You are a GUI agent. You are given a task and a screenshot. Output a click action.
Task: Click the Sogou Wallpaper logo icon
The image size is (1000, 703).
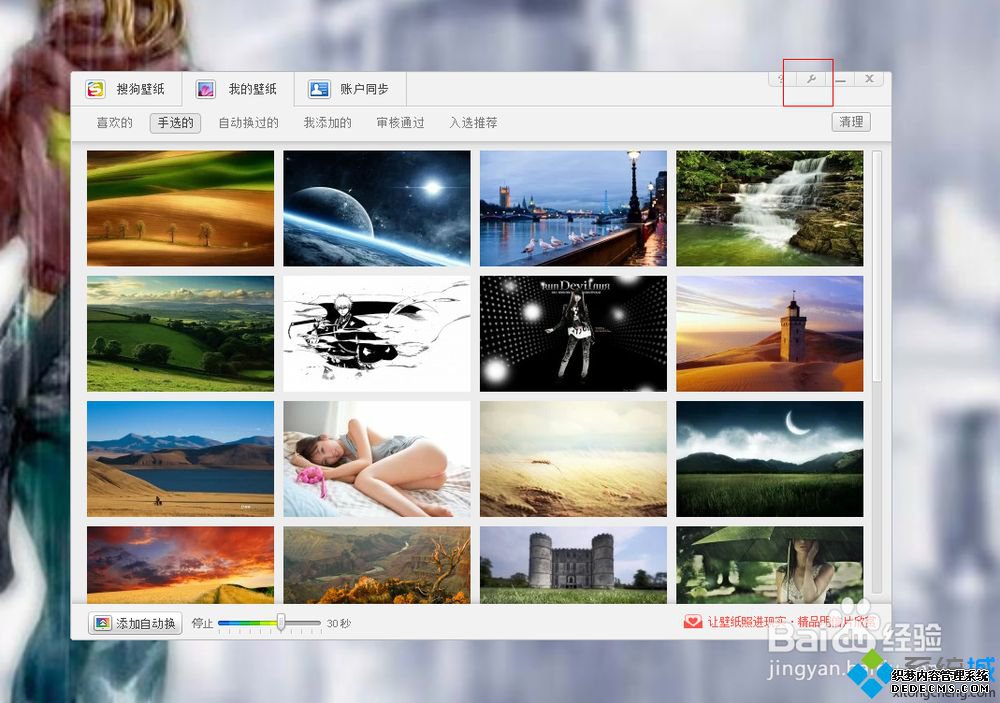pos(96,89)
